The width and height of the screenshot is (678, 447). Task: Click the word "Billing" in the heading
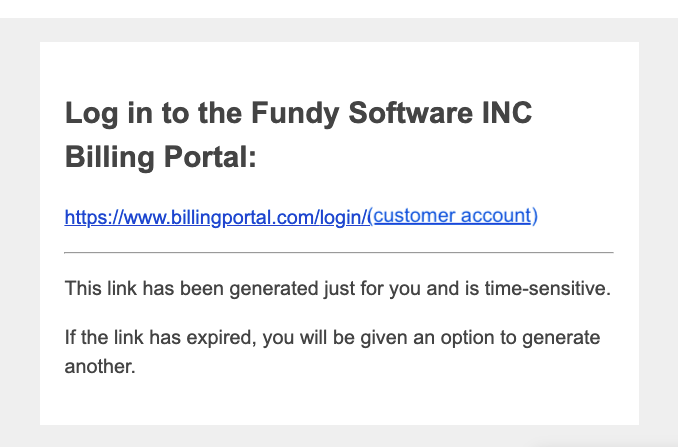(x=109, y=156)
